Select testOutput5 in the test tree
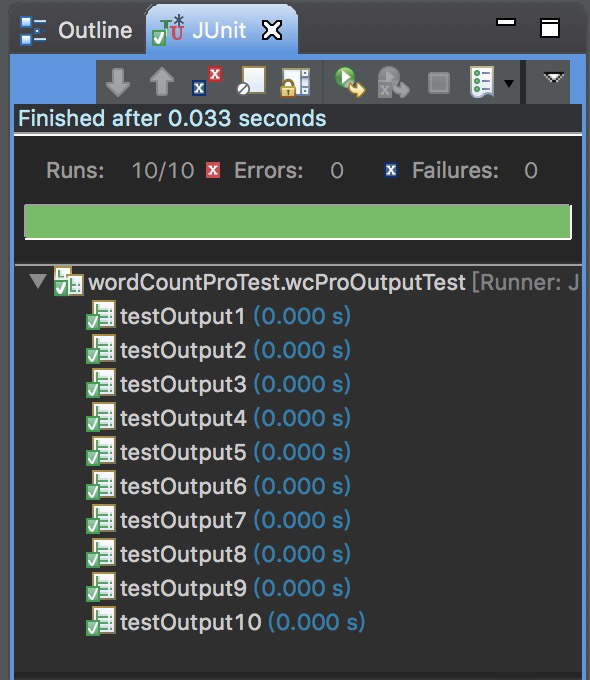 tap(235, 452)
